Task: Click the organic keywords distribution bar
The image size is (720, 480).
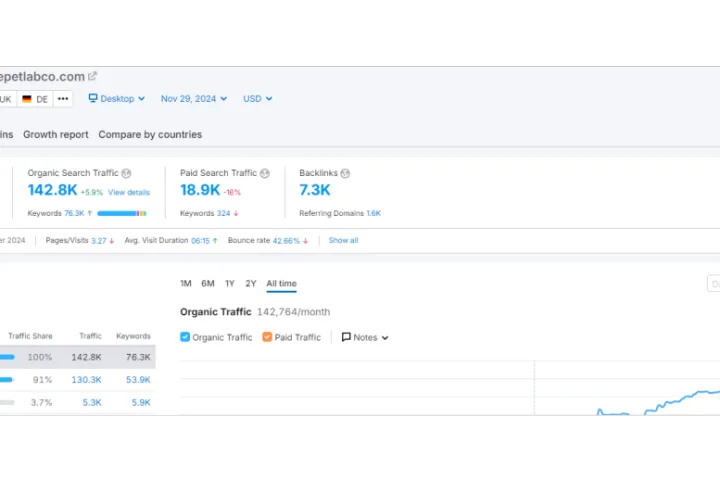Action: pyautogui.click(x=122, y=213)
